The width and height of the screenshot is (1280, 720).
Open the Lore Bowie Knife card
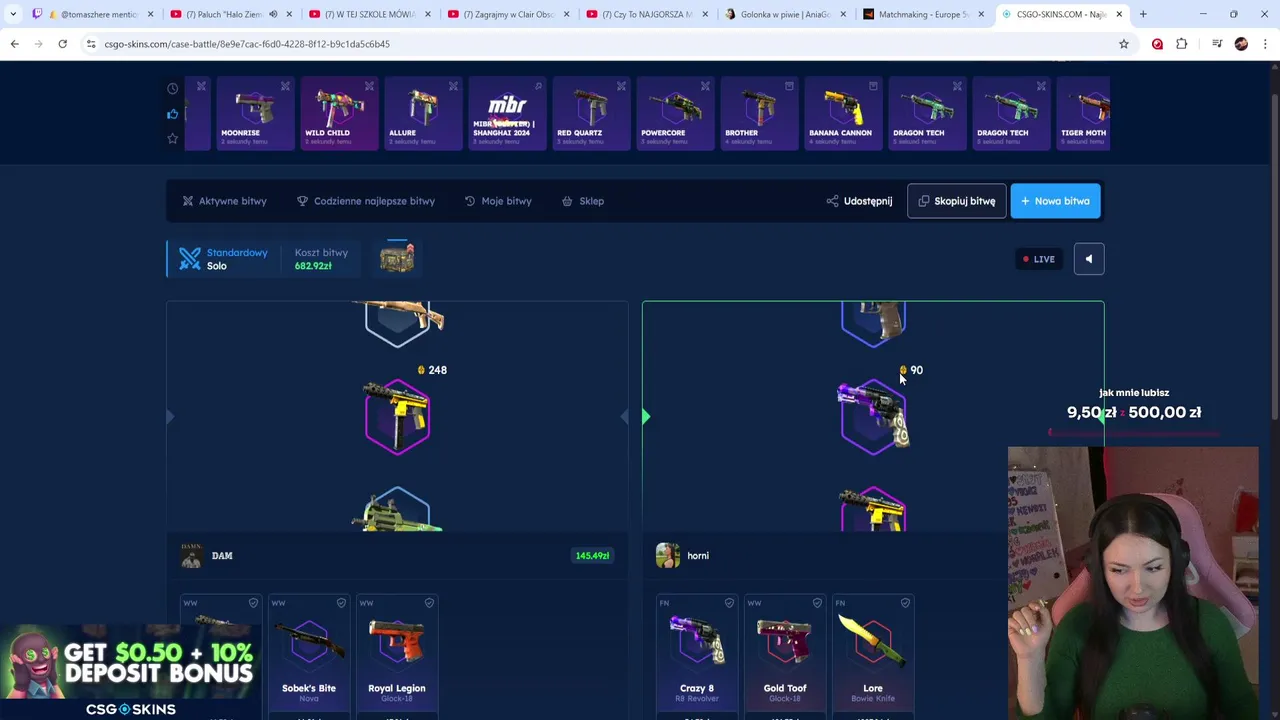(x=873, y=656)
